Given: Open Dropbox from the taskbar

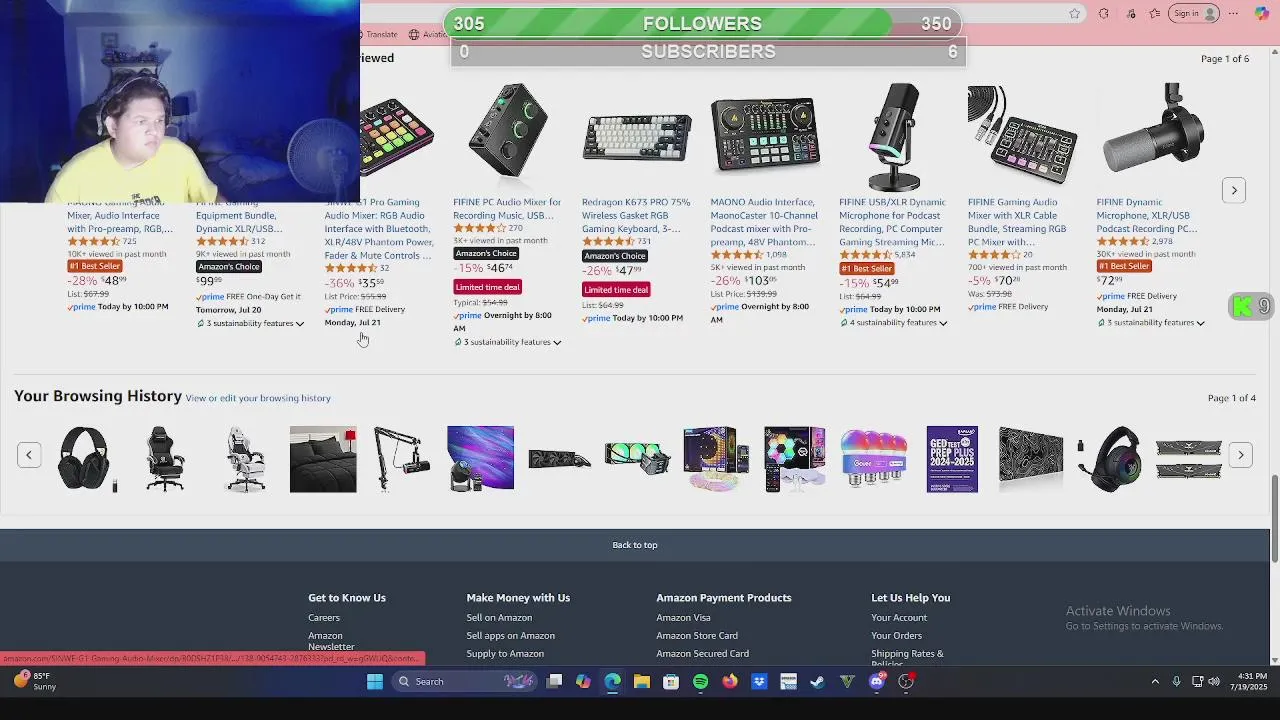Looking at the screenshot, I should pos(759,682).
